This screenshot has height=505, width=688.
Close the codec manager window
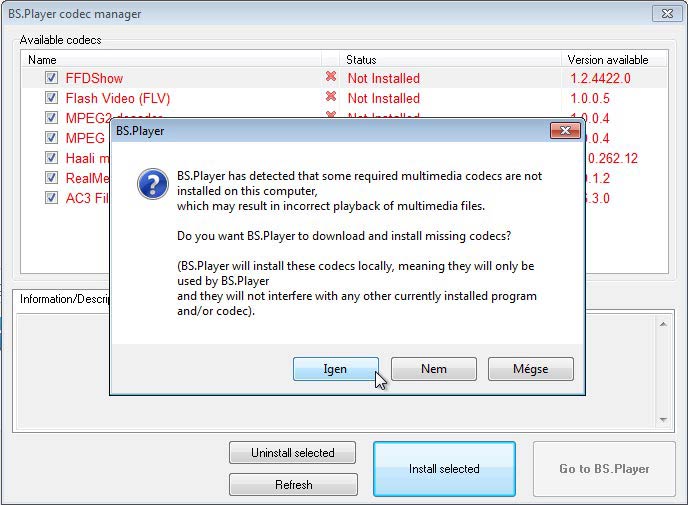tap(667, 14)
